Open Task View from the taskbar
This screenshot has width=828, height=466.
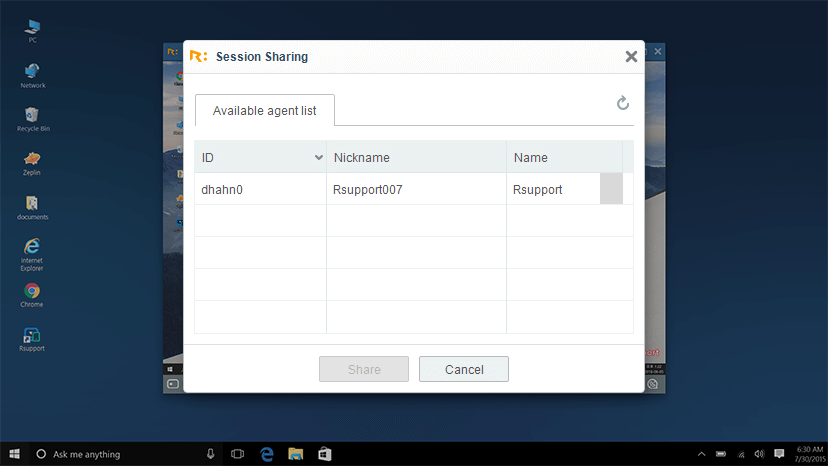coord(238,454)
